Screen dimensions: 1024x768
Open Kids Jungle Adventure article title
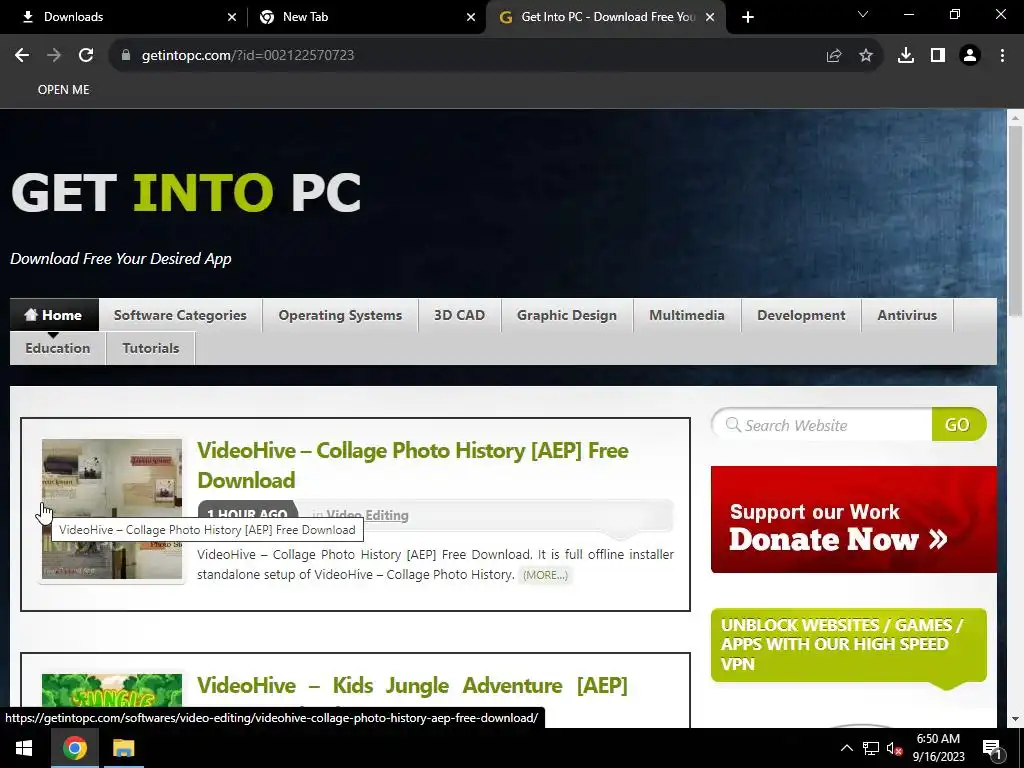coord(412,686)
